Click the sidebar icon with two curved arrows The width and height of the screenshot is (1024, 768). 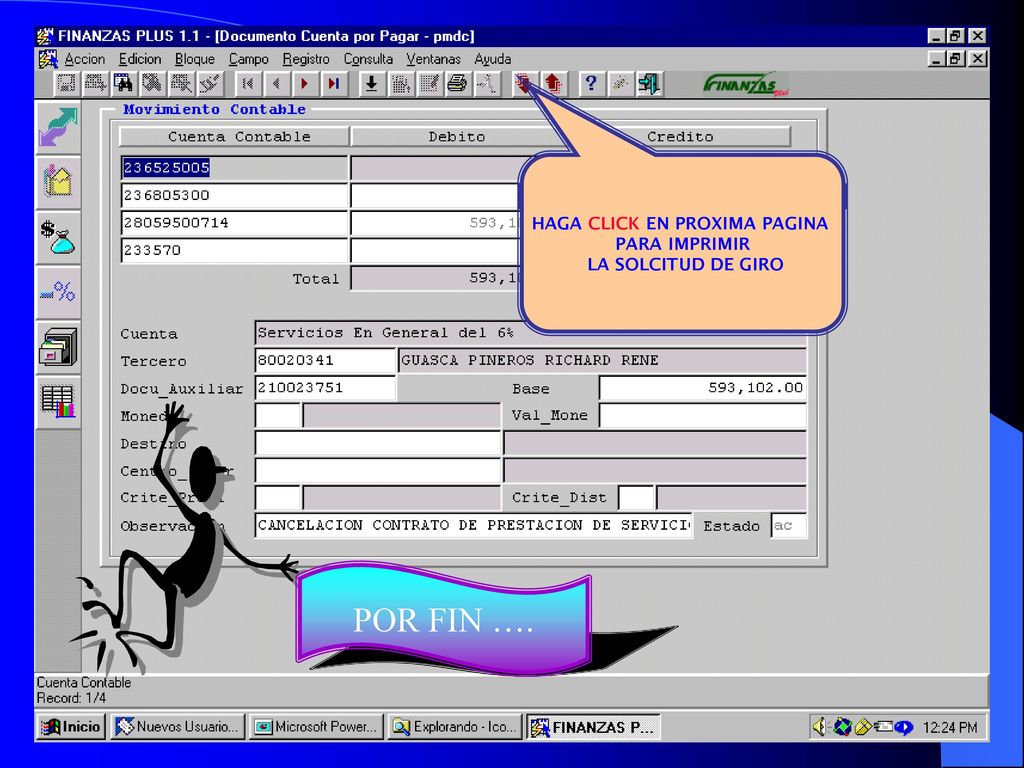coord(58,127)
